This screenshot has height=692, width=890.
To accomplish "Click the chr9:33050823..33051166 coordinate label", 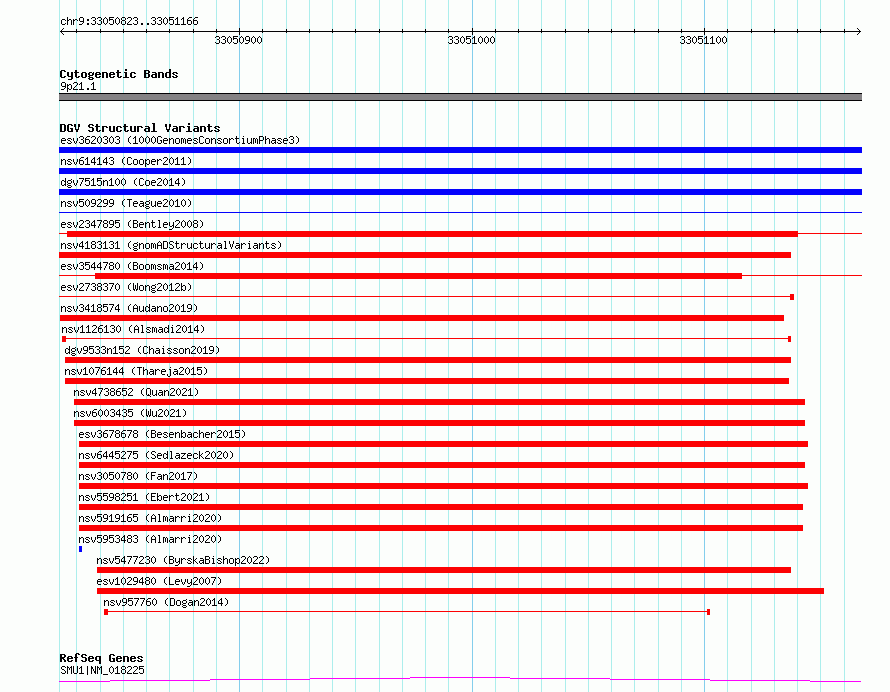I will pyautogui.click(x=129, y=22).
